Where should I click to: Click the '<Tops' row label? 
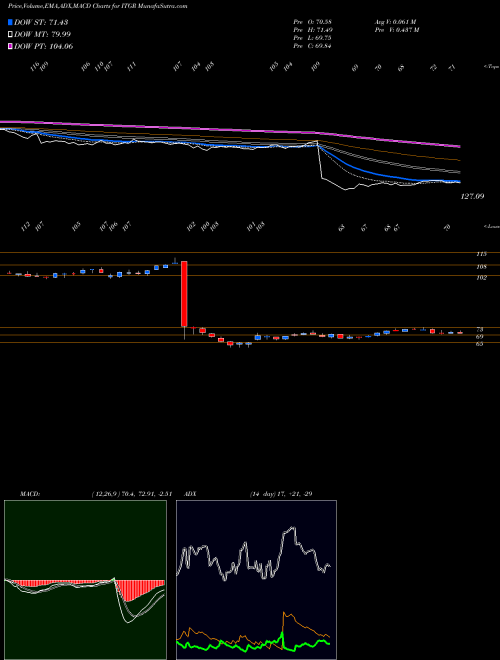click(x=492, y=67)
